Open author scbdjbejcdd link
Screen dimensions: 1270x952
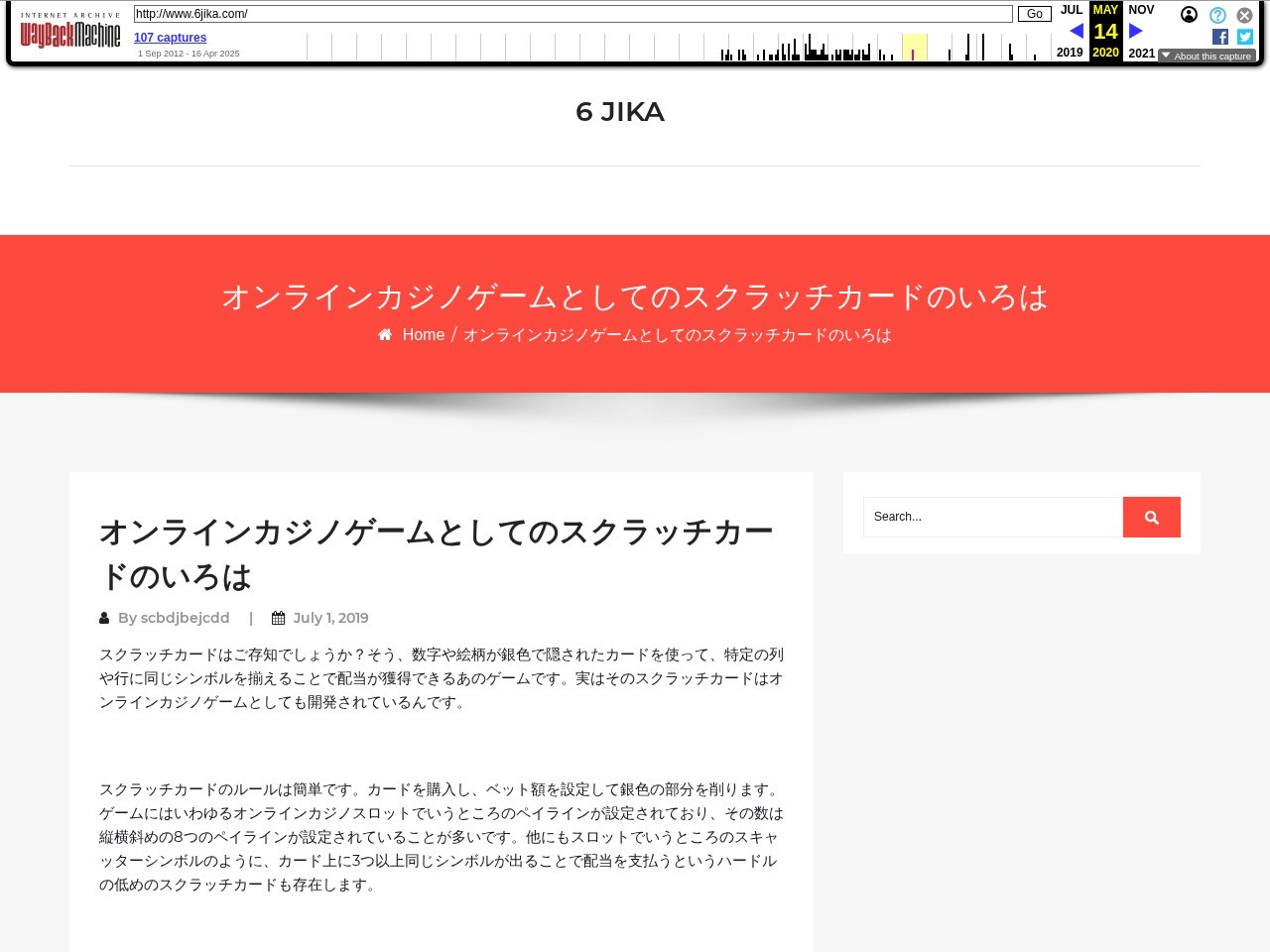click(185, 618)
